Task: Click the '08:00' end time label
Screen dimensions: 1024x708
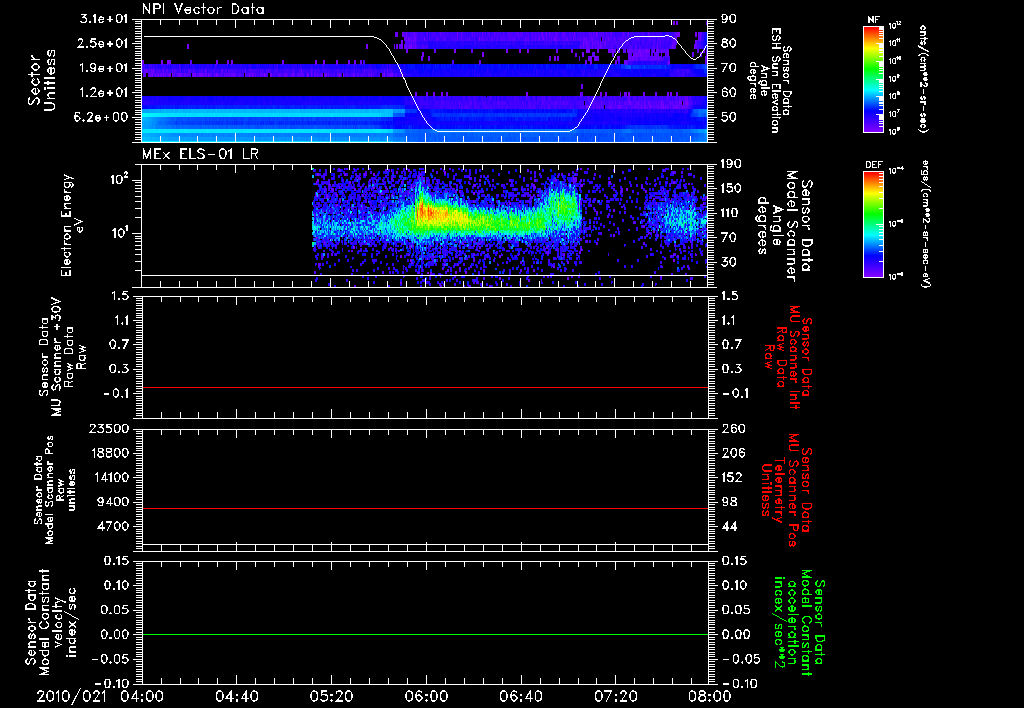Action: pos(710,697)
